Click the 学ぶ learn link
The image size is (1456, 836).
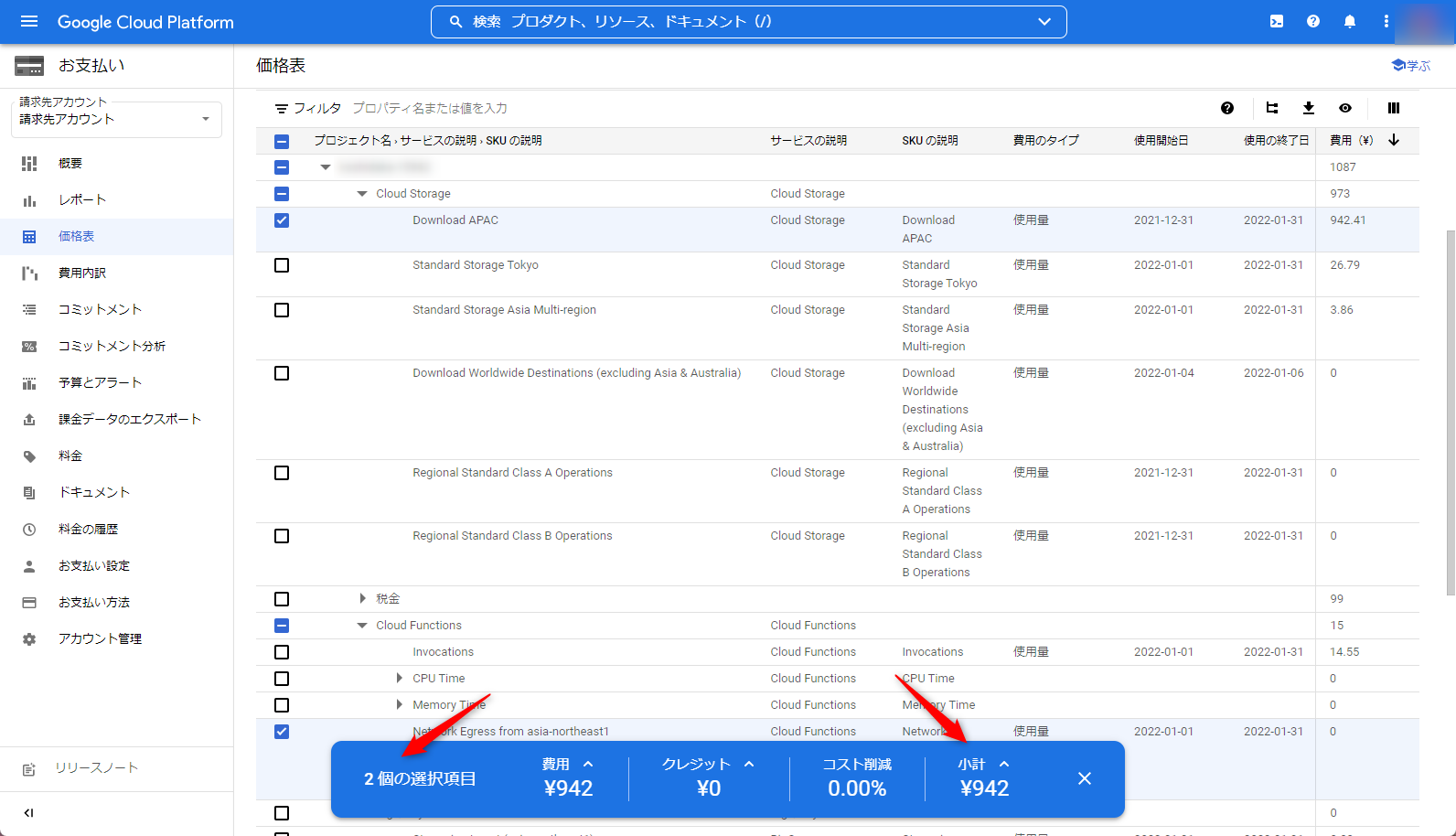pyautogui.click(x=1410, y=66)
